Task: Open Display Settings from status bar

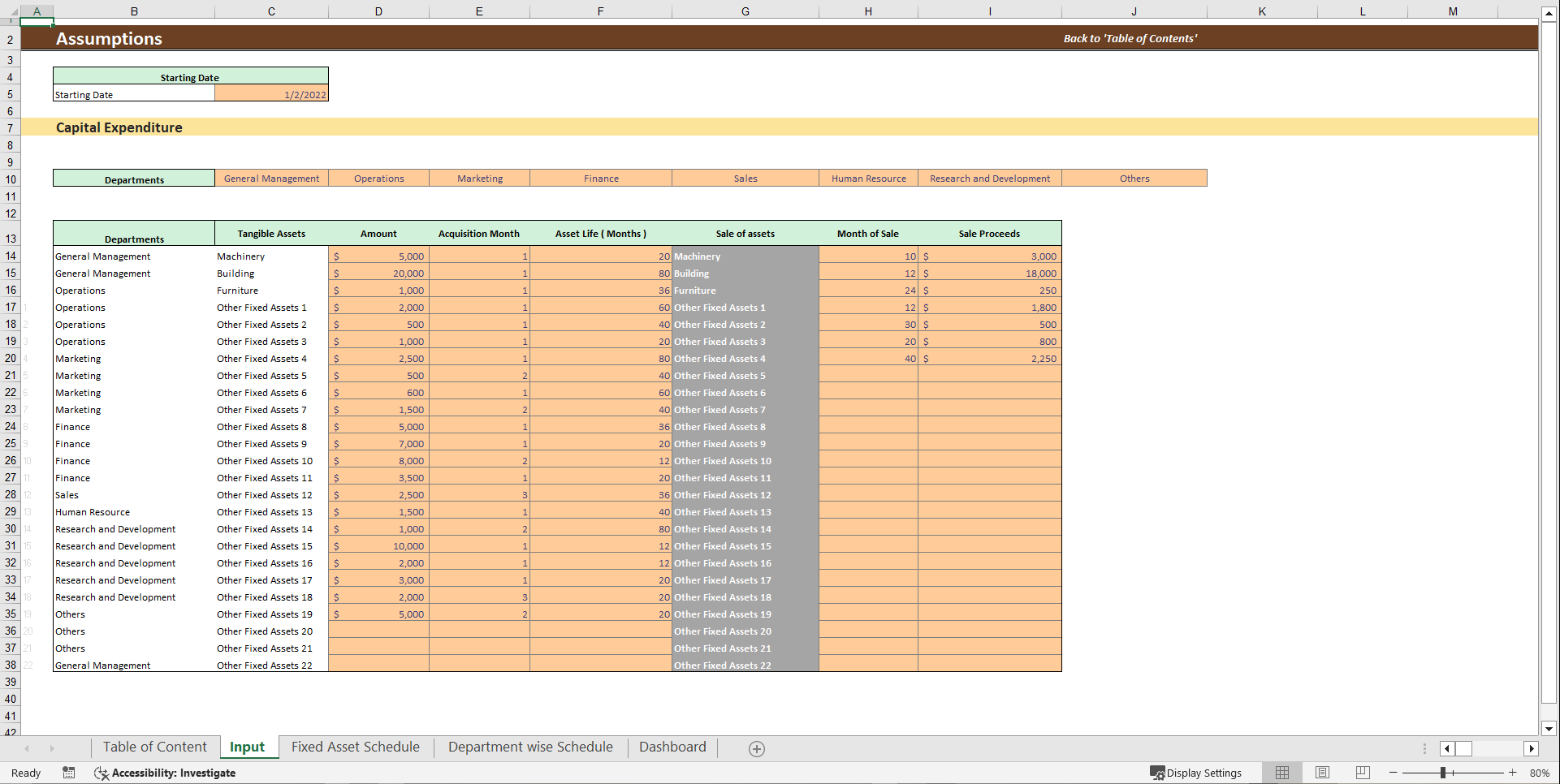Action: click(1198, 773)
